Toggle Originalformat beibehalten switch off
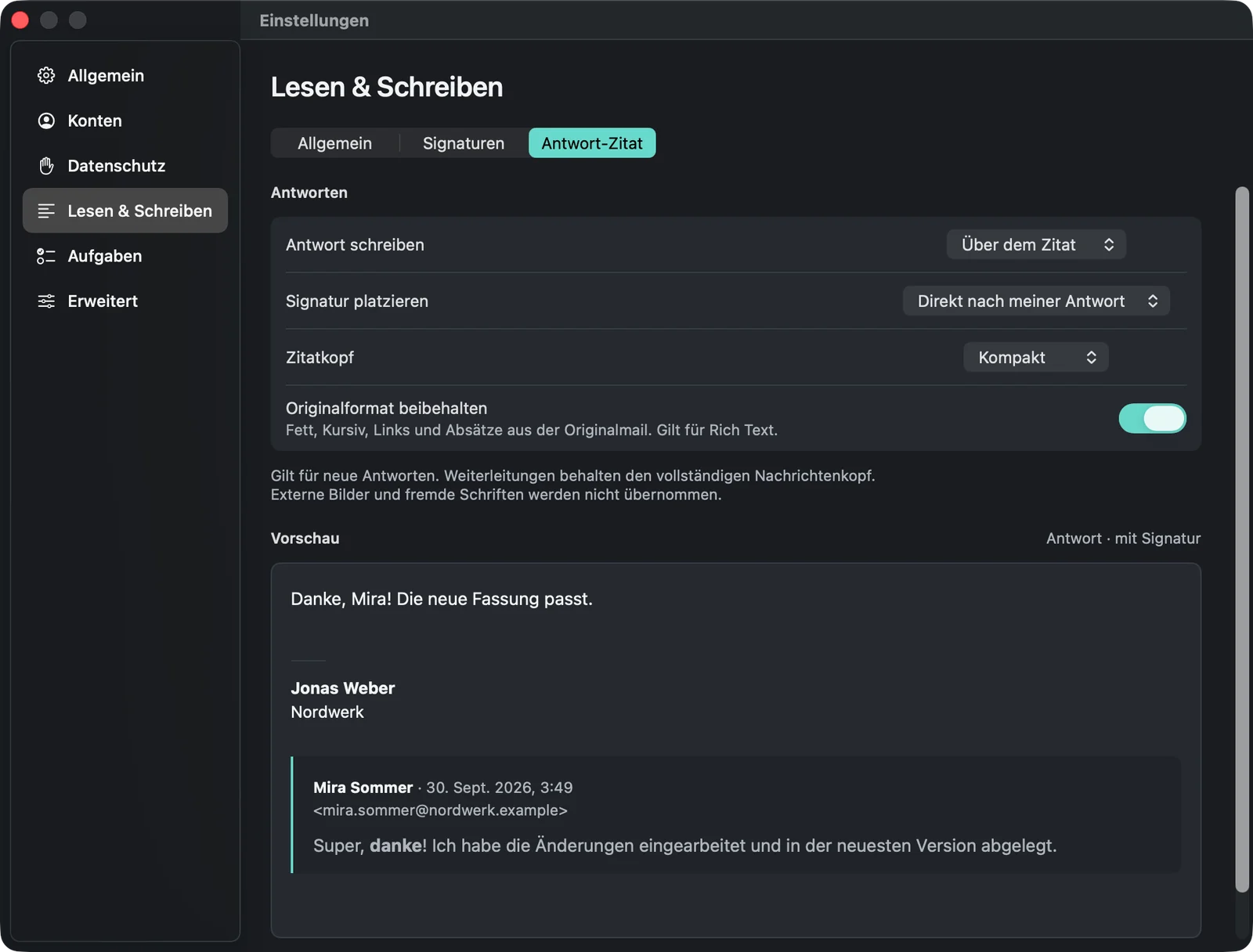 point(1152,418)
